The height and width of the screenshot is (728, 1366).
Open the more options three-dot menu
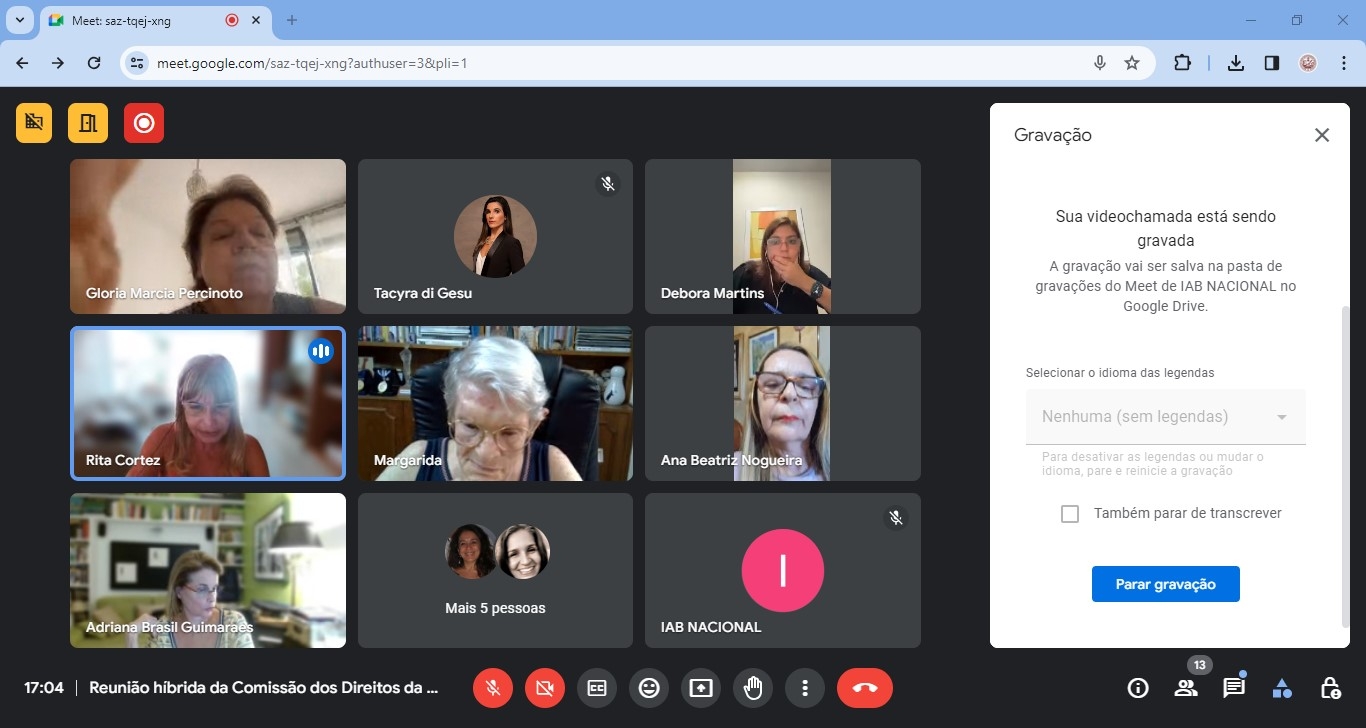804,688
